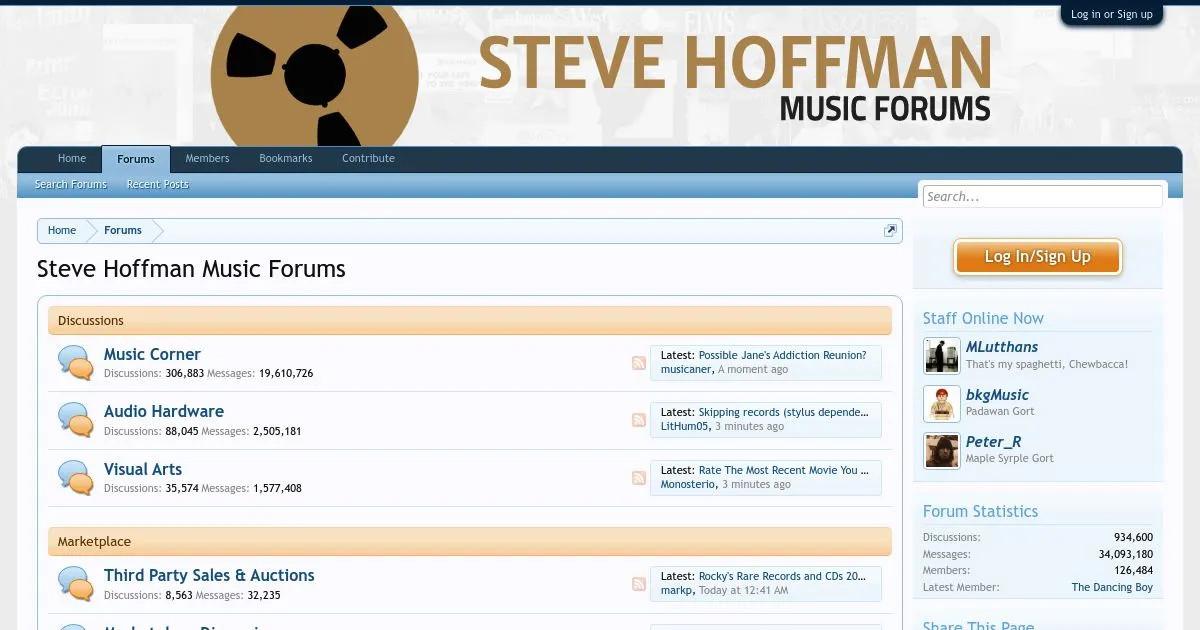Open the Possible Jane's Addiction Reunion? thread

783,355
